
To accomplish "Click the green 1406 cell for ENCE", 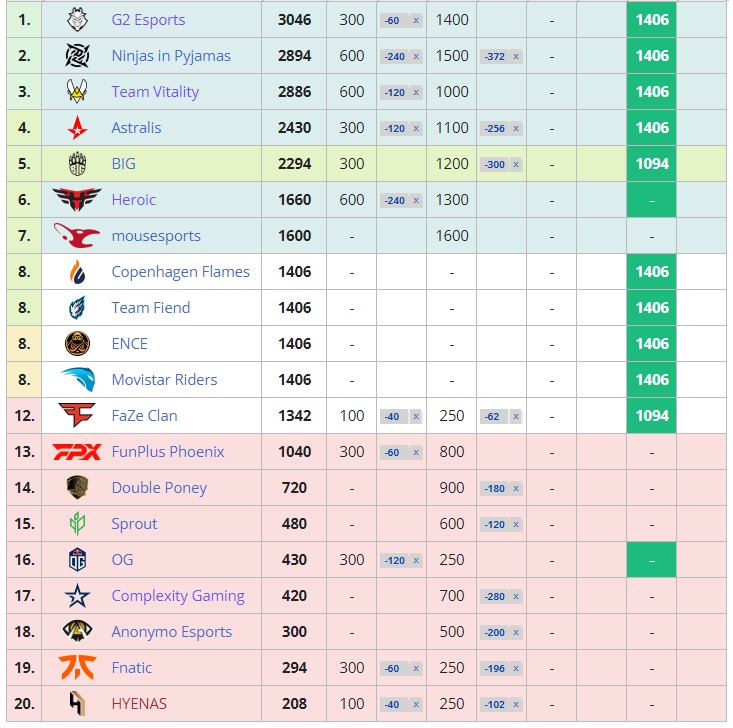I will (x=652, y=344).
